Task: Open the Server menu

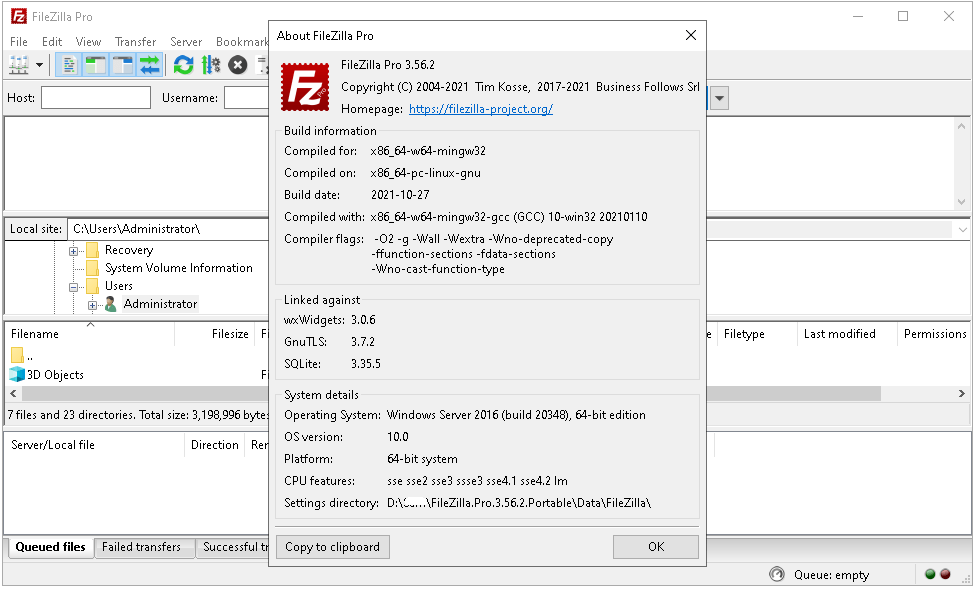Action: click(x=186, y=42)
